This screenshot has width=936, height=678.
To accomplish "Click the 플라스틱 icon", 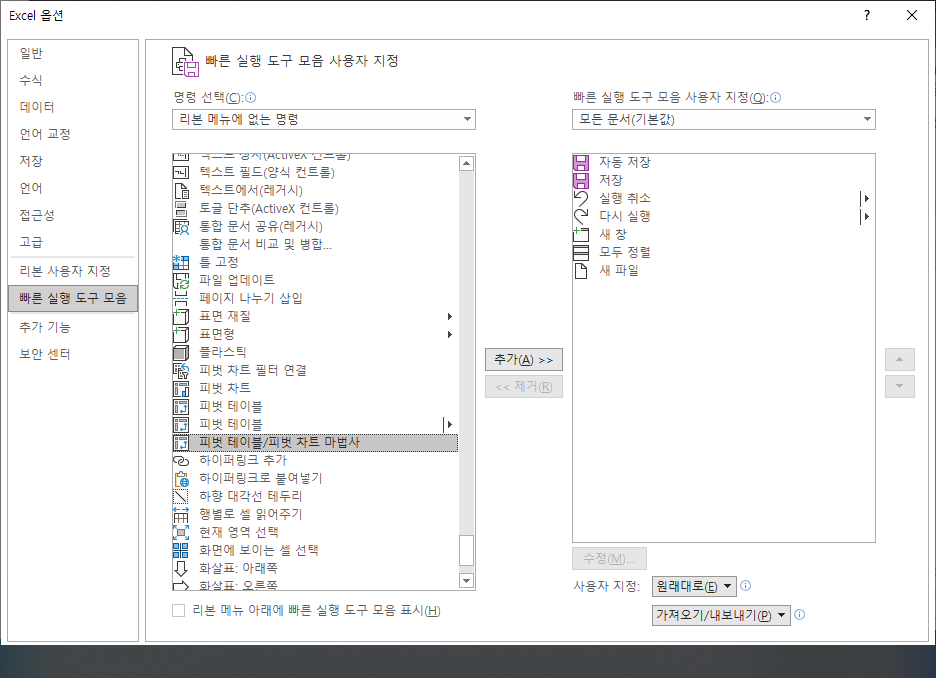I will click(181, 352).
